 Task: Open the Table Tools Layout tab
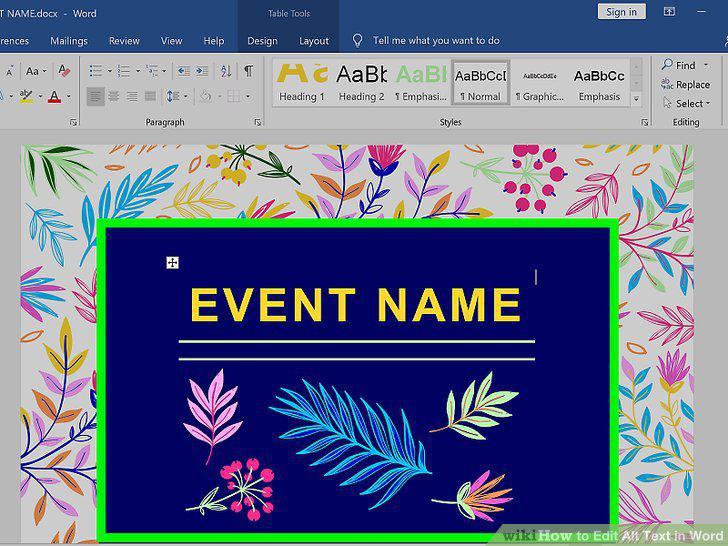coord(314,41)
